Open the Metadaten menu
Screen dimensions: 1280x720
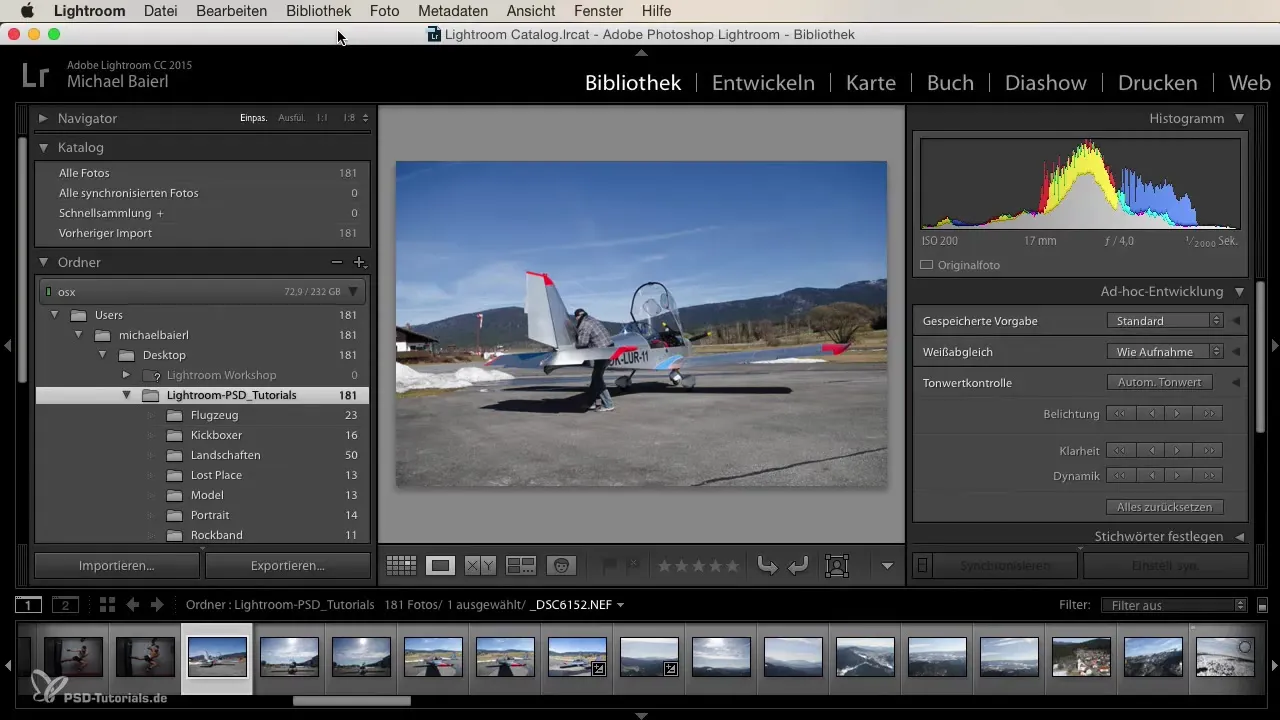tap(453, 11)
